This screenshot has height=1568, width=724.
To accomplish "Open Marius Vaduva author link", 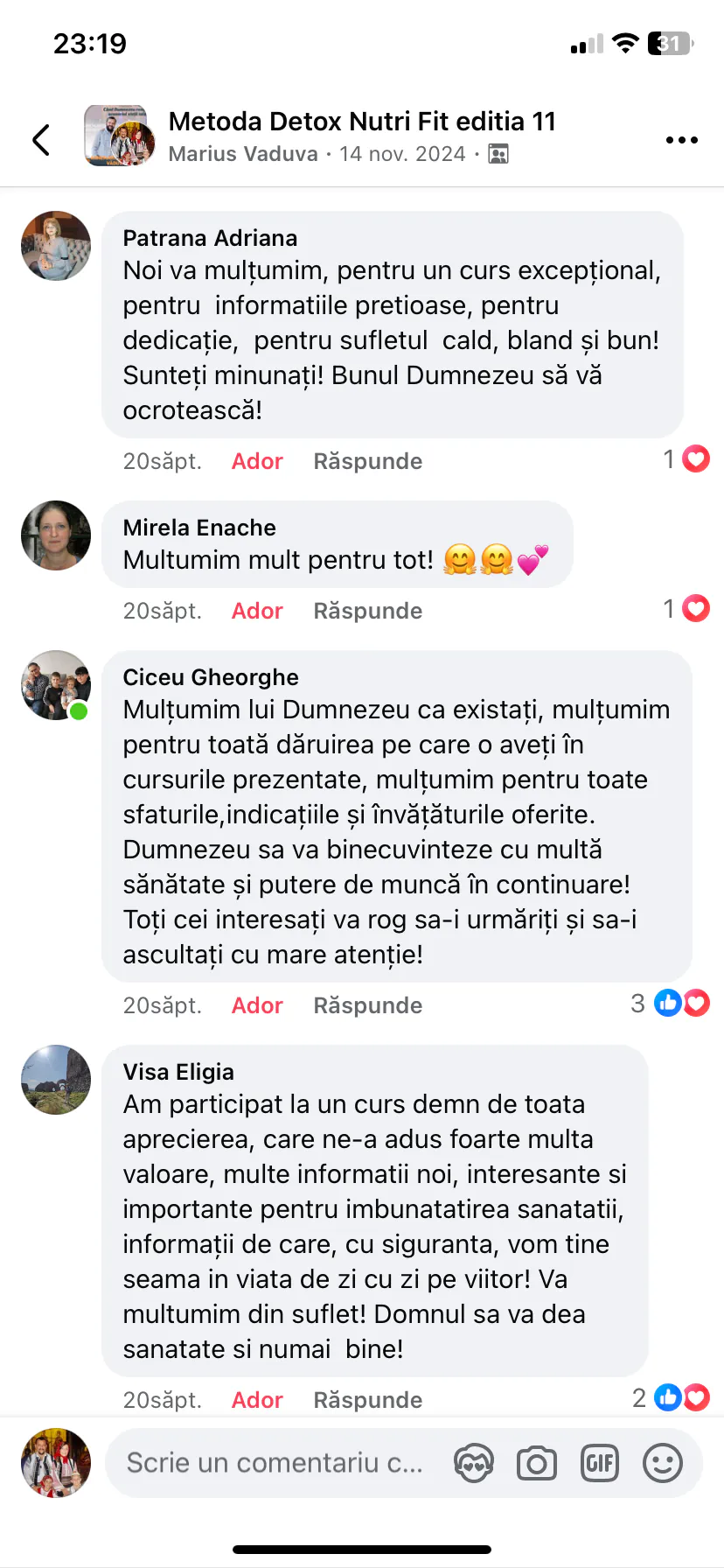I will pyautogui.click(x=243, y=154).
